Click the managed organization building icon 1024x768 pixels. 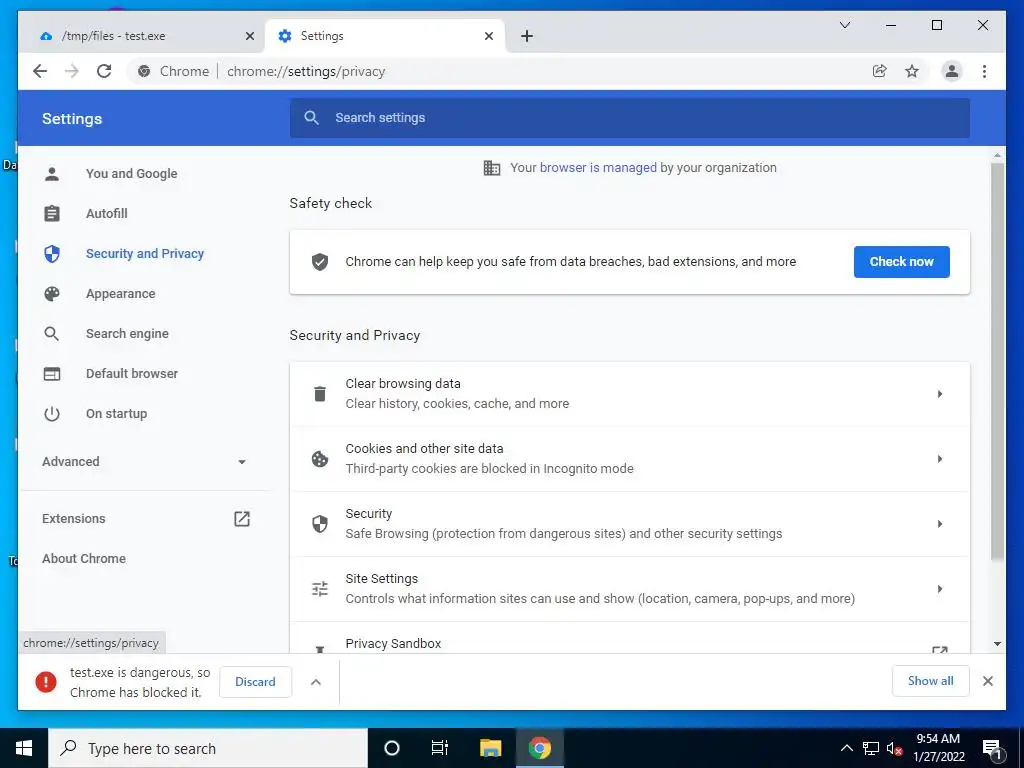click(492, 168)
